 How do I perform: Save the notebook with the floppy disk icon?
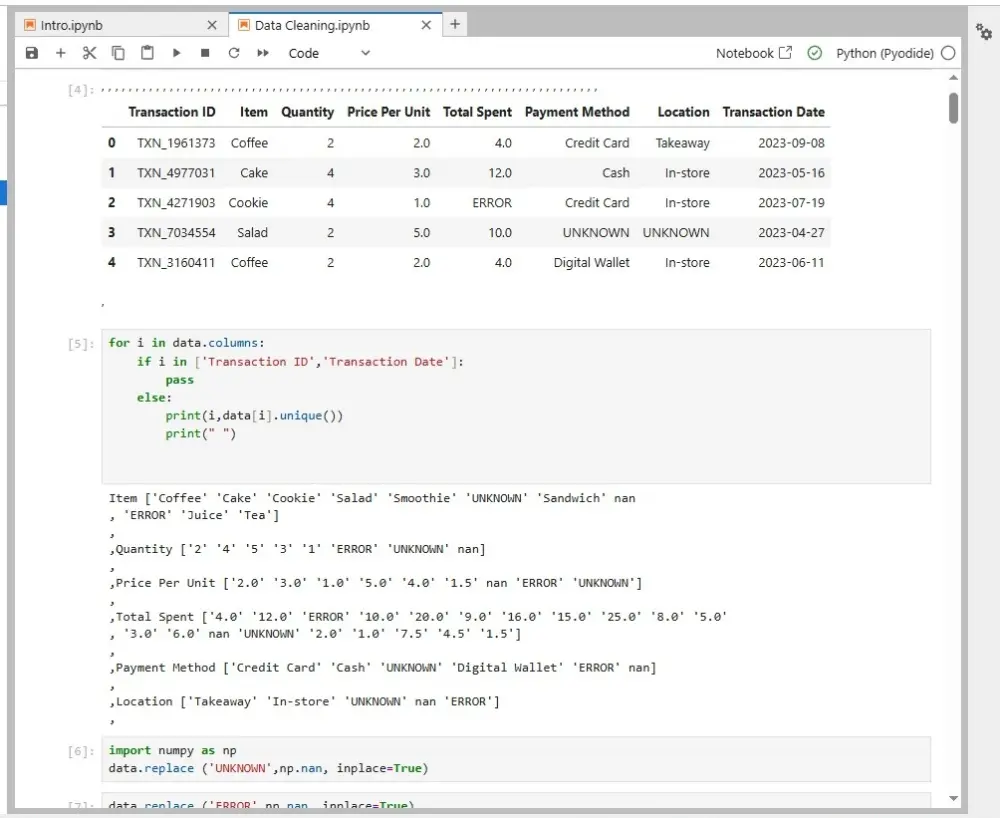click(32, 53)
